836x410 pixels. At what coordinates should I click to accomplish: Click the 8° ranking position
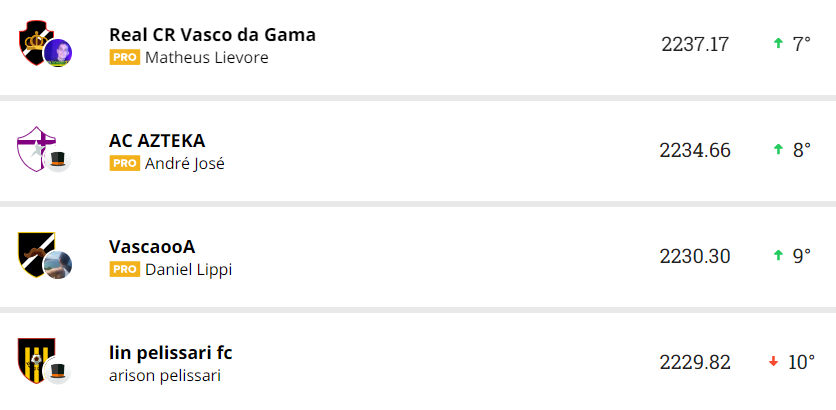coord(801,150)
